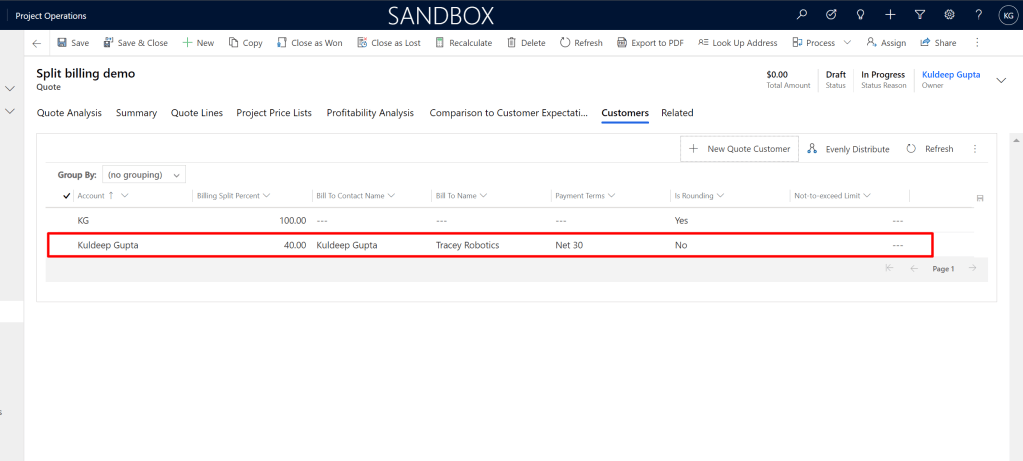Select the Kuldeep Gupta account row

click(108, 245)
